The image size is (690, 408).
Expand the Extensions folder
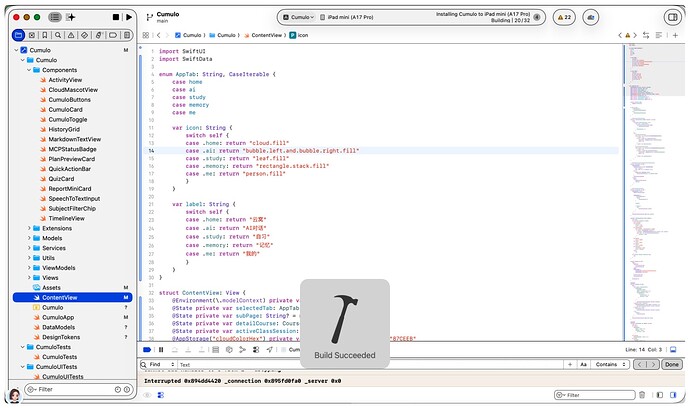pyautogui.click(x=29, y=228)
